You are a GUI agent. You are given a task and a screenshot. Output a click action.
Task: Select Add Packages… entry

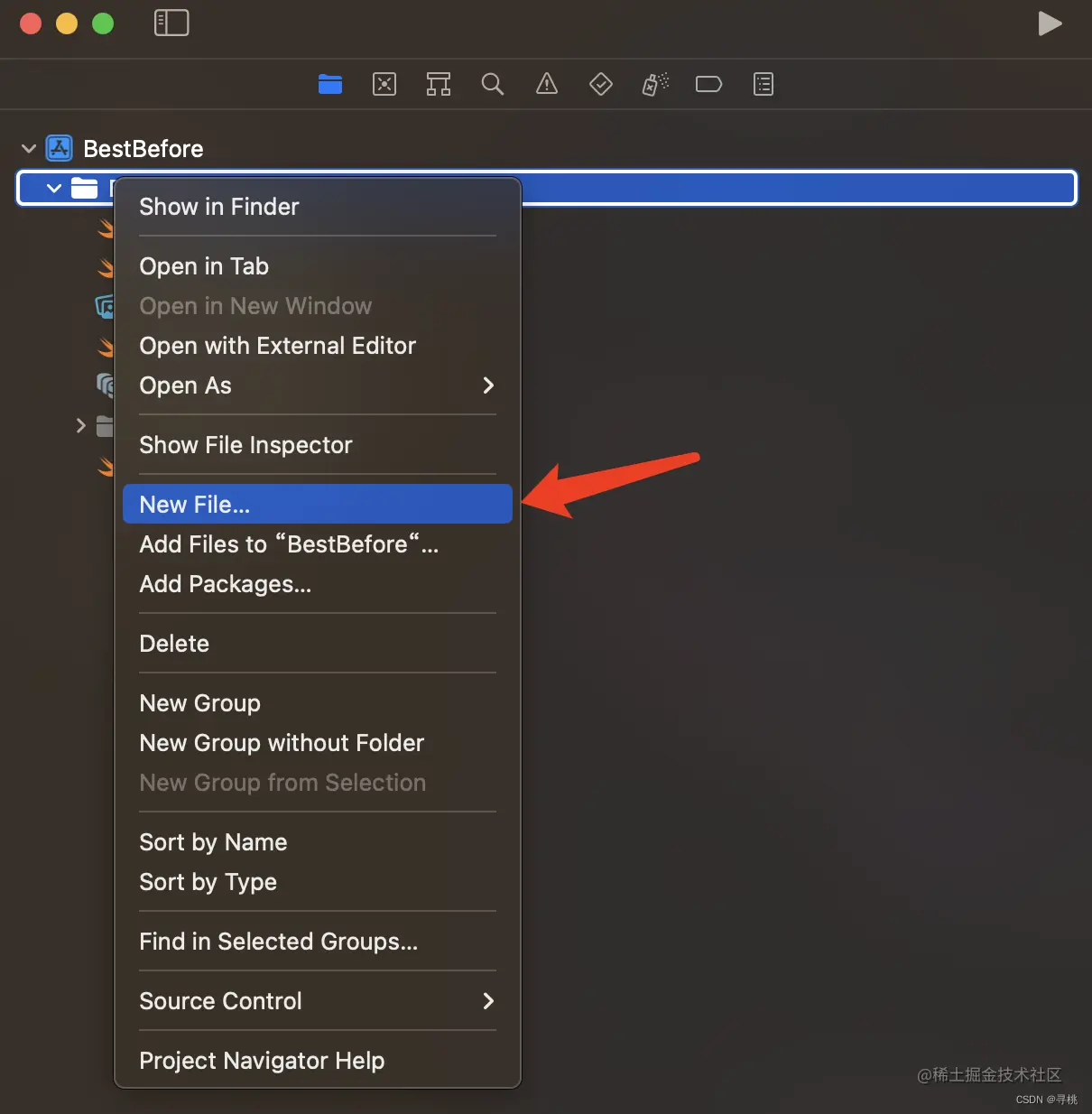pyautogui.click(x=318, y=584)
